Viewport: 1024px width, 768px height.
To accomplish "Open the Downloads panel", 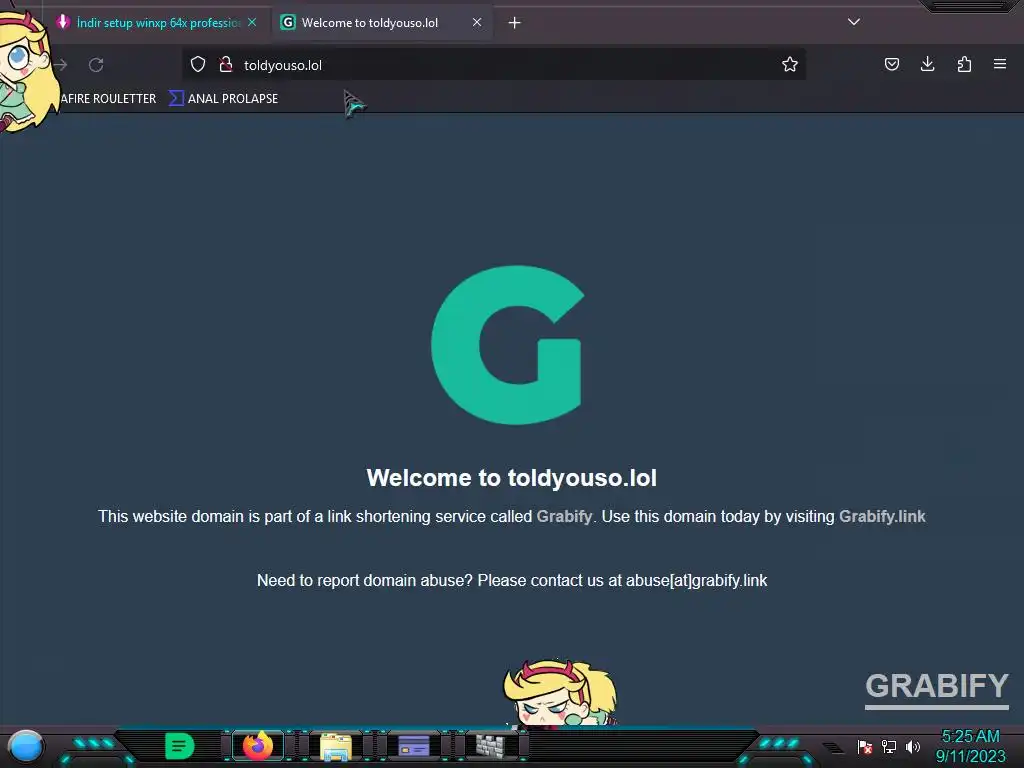I will 927,64.
